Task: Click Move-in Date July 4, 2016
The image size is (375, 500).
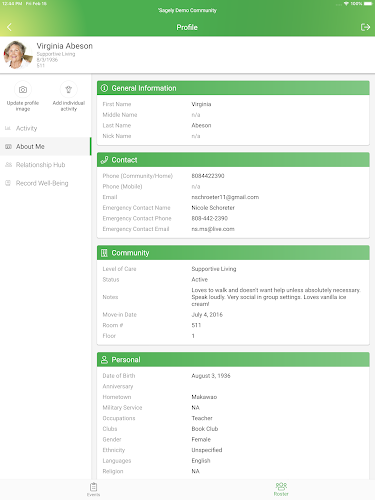Action: [207, 314]
